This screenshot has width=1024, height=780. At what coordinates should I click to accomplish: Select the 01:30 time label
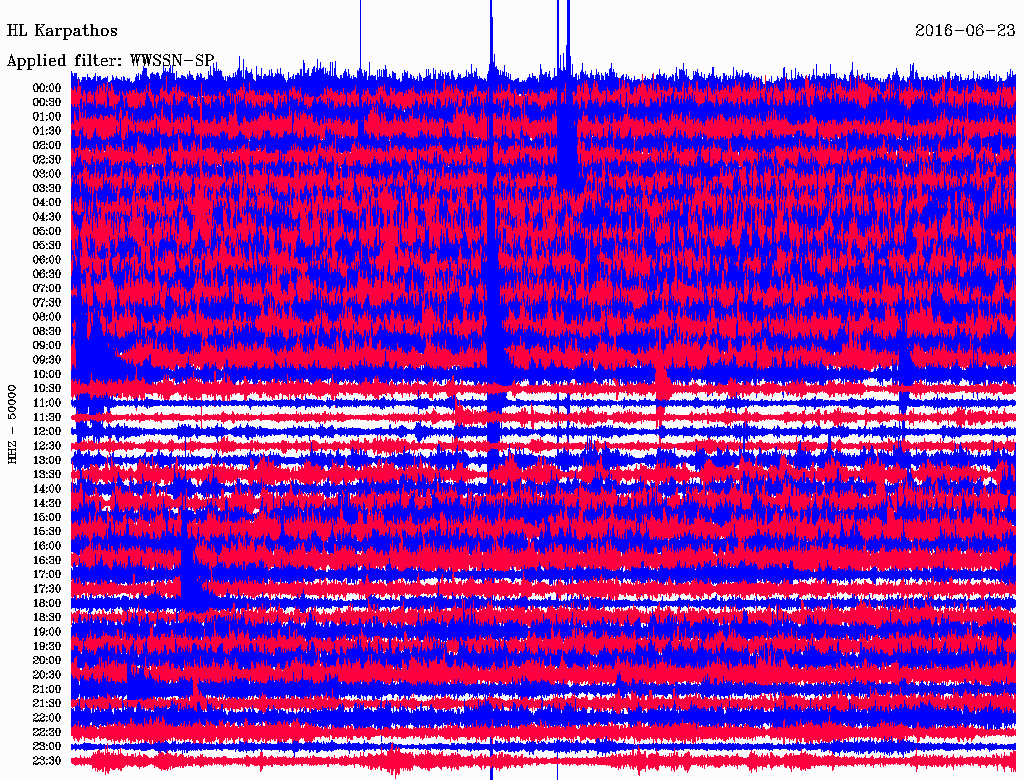coord(47,131)
